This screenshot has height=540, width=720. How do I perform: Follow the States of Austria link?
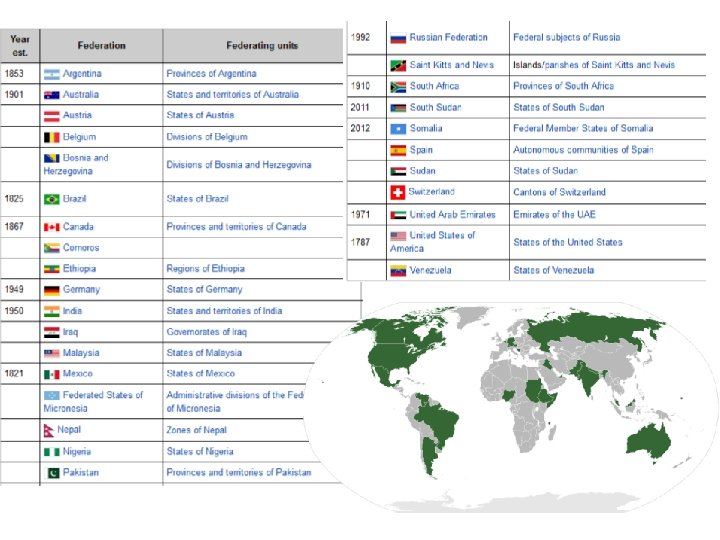point(200,115)
